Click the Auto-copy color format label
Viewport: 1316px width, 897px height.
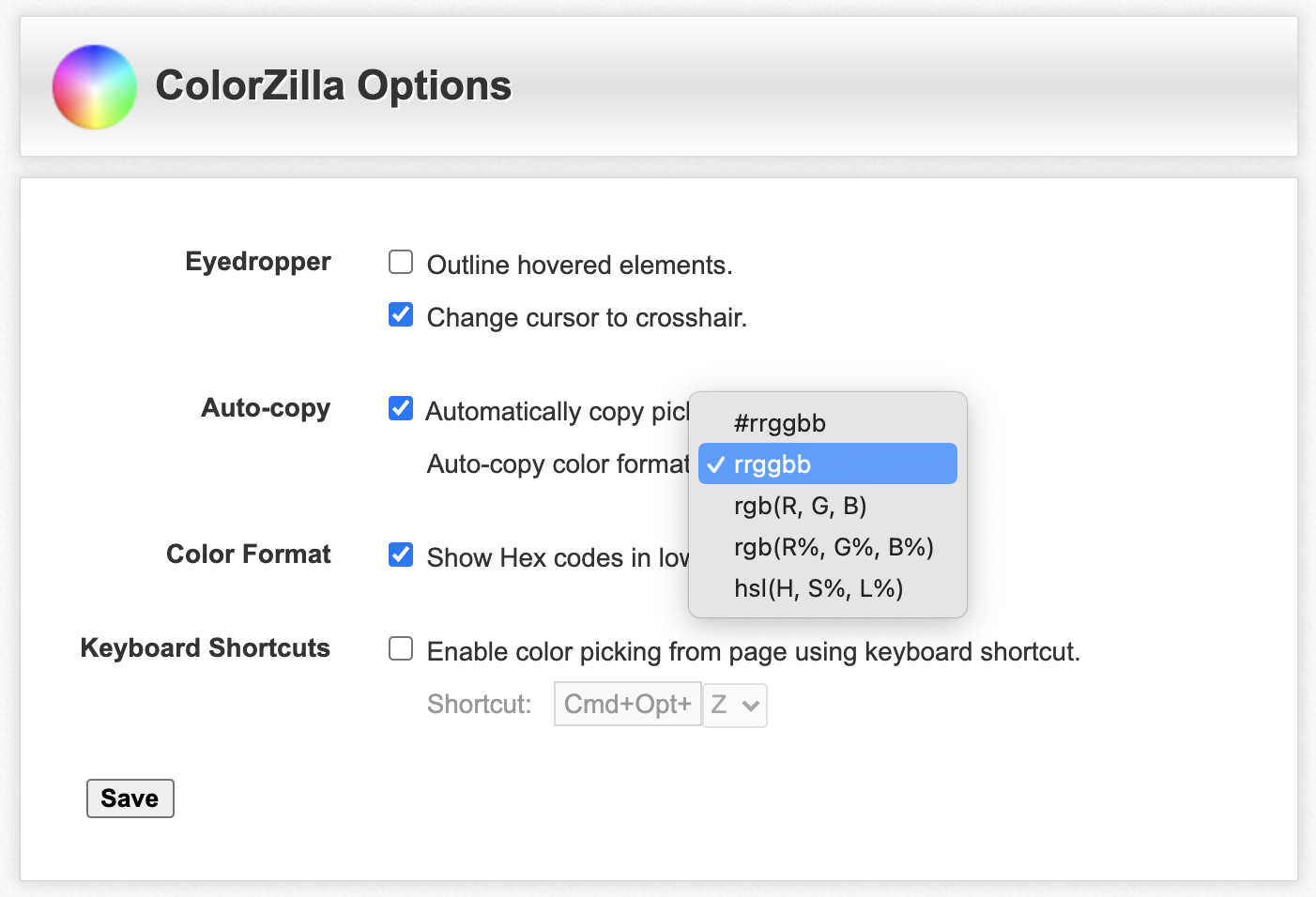pos(559,464)
